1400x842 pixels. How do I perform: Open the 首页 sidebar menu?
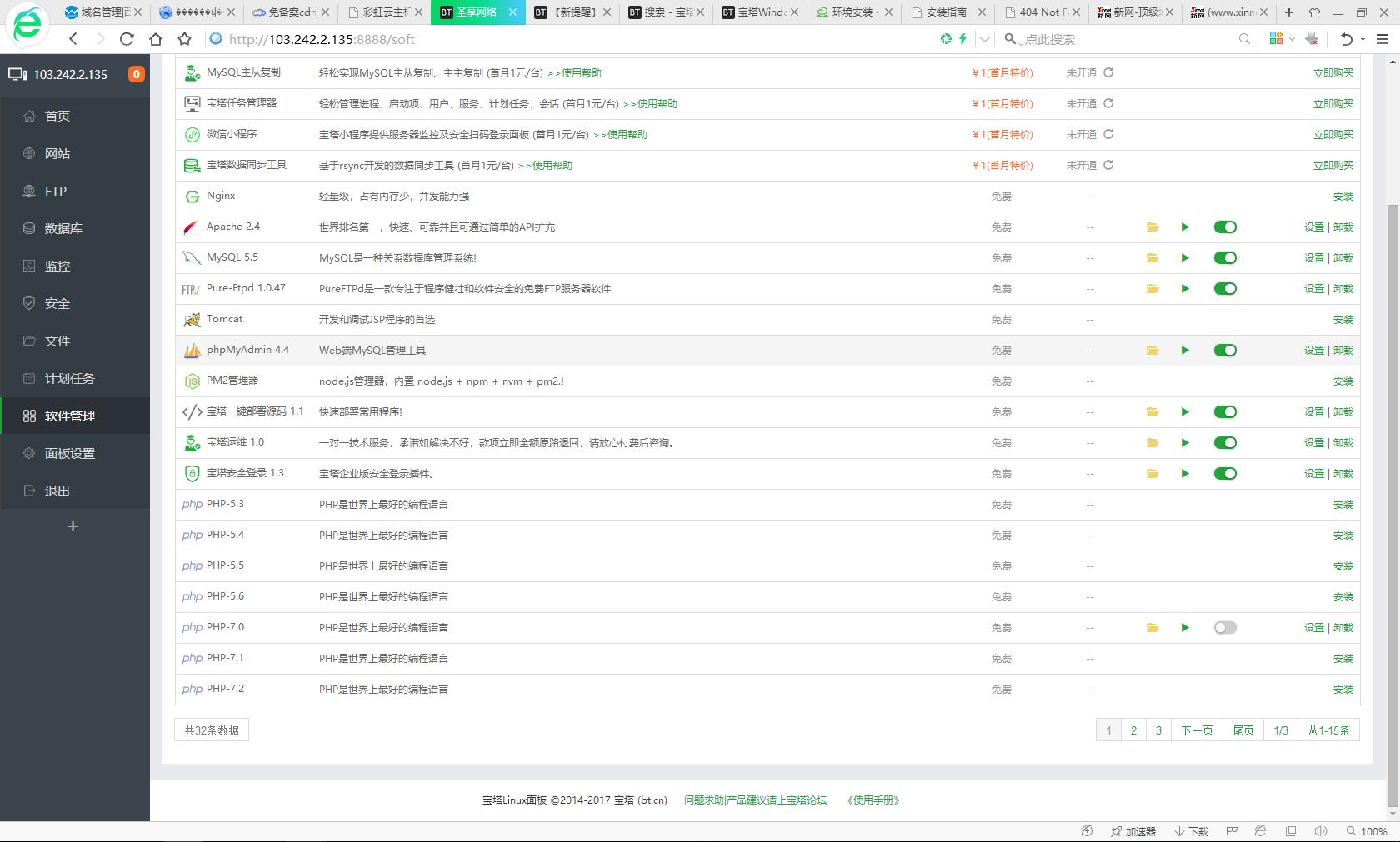(x=75, y=116)
